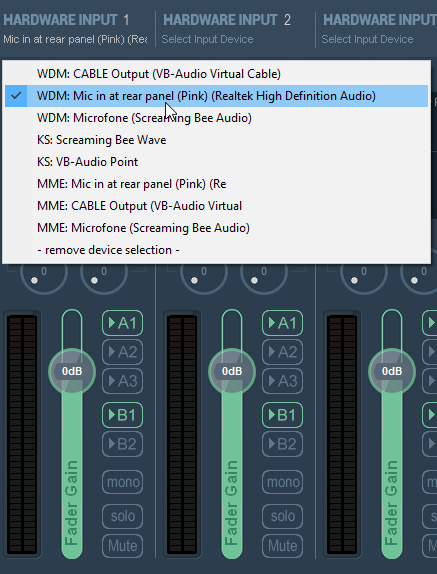Mute Hardware Input 2 strip
The image size is (437, 574).
point(282,546)
